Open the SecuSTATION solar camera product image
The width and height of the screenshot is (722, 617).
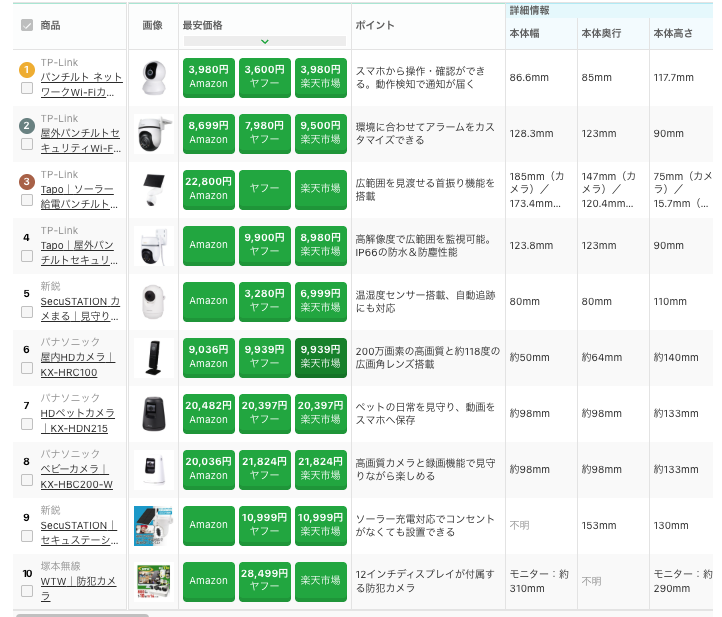[x=154, y=525]
